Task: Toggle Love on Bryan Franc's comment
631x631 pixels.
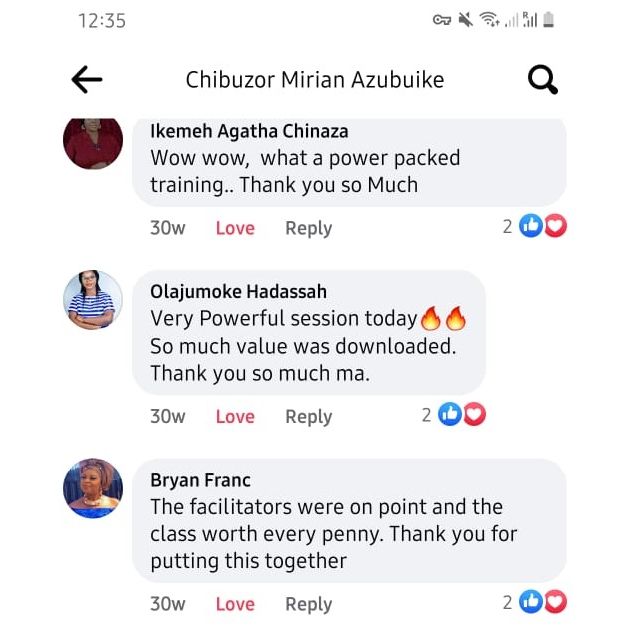Action: (235, 604)
